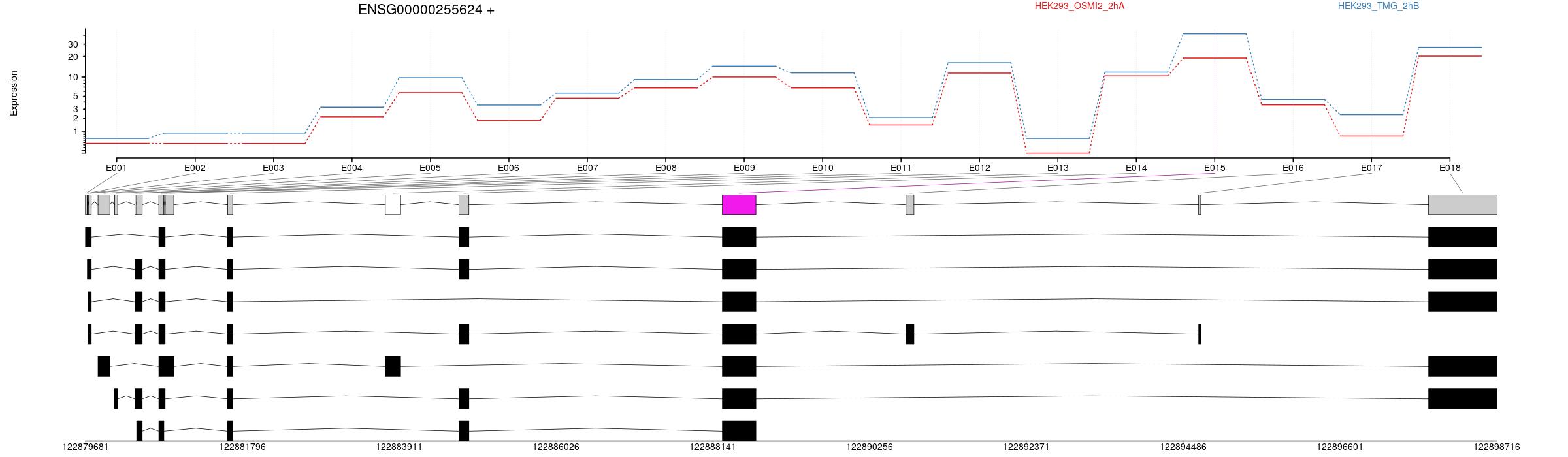1568x457 pixels.
Task: Click the red expression minimum above E013
Action: click(x=1058, y=153)
